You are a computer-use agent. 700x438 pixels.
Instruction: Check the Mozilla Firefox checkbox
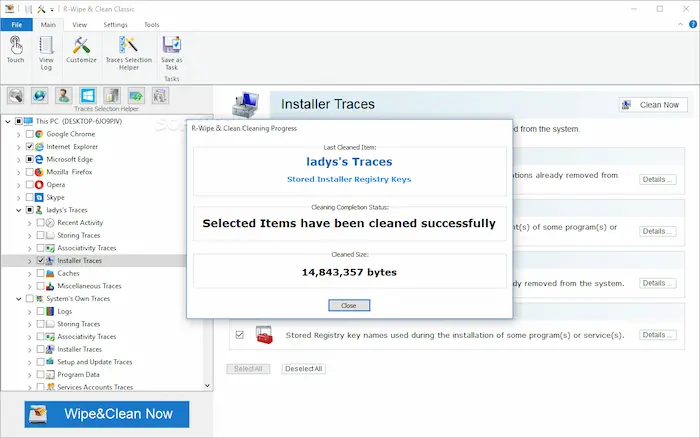point(29,172)
